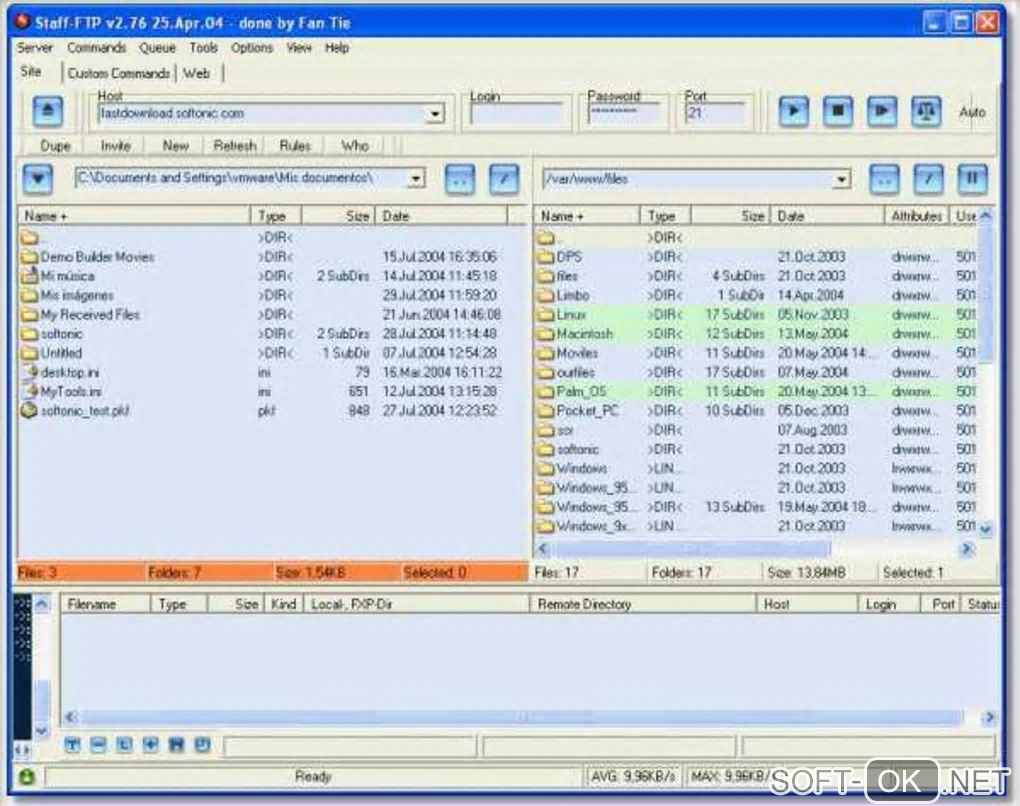
Task: Select the softonic_test.pkf file icon
Action: tap(29, 410)
